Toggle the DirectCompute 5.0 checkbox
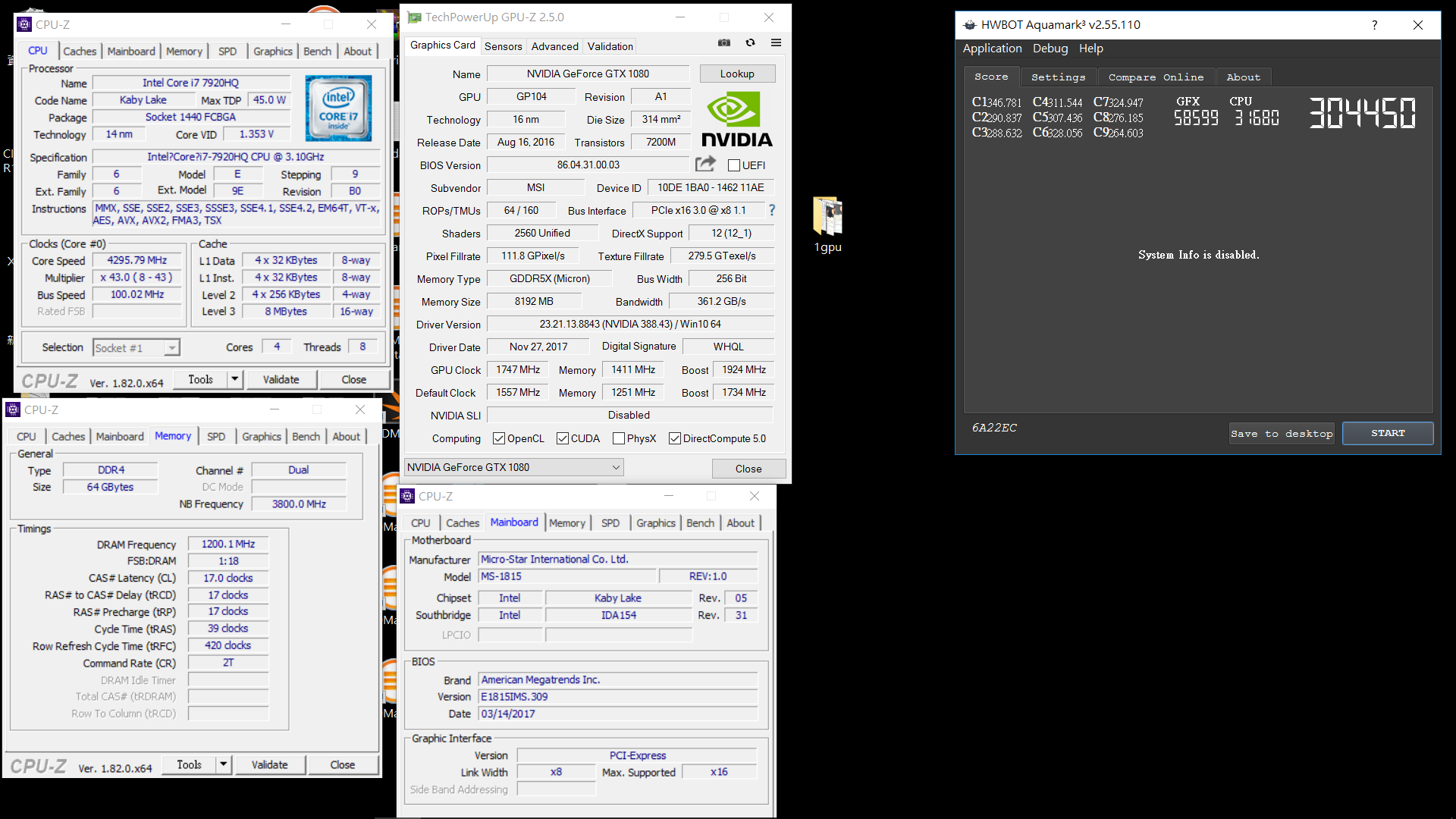 click(674, 438)
